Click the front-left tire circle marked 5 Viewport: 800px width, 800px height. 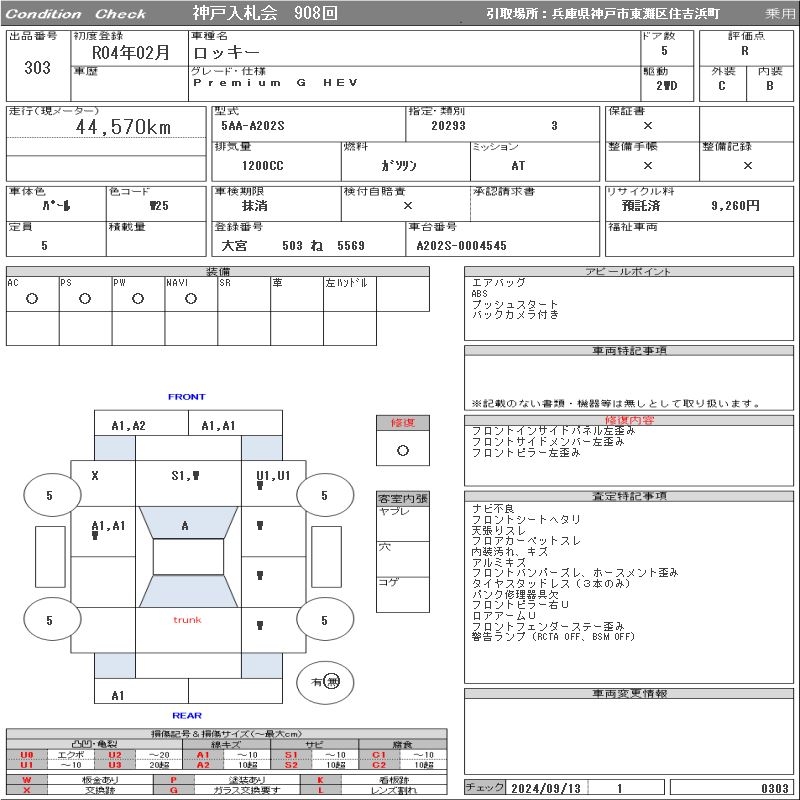click(49, 495)
